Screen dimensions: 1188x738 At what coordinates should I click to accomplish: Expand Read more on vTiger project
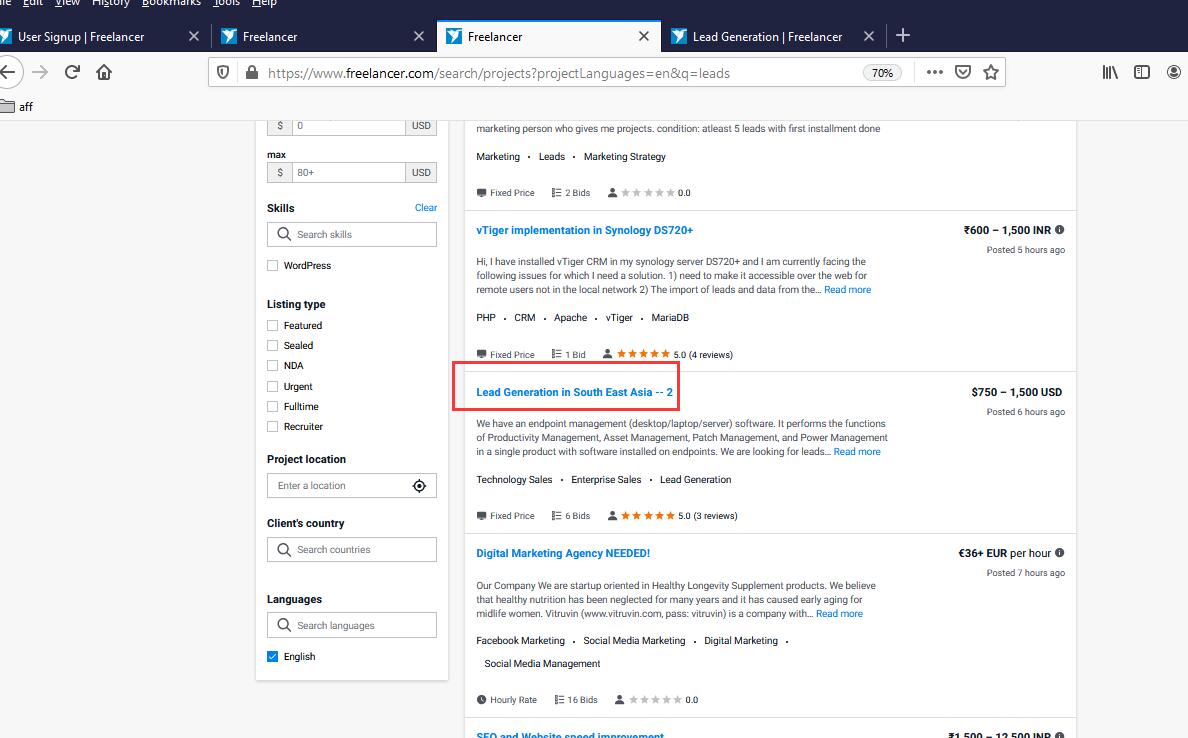(x=847, y=290)
